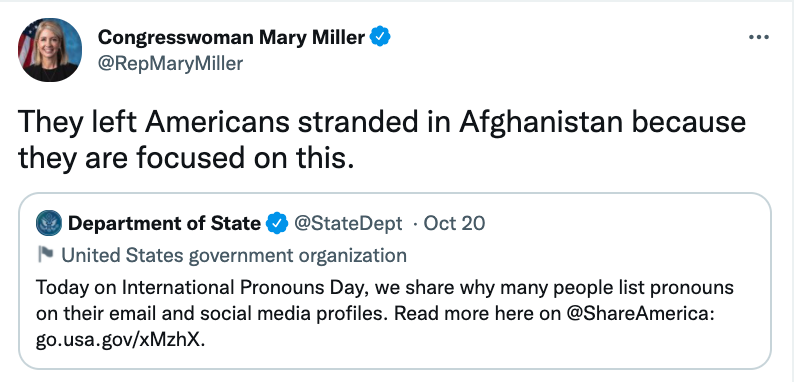Image resolution: width=794 pixels, height=382 pixels.
Task: Open the @StateDept handle
Action: pyautogui.click(x=348, y=223)
